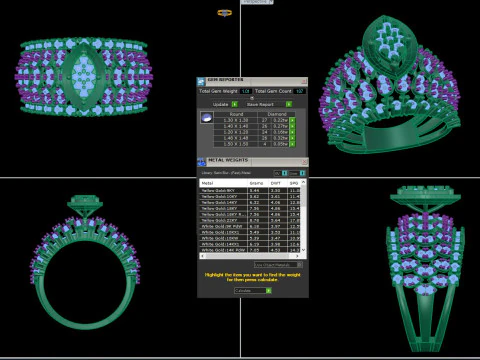Click the DWT column header
Image resolution: width=480 pixels, height=360 pixels.
(x=278, y=183)
